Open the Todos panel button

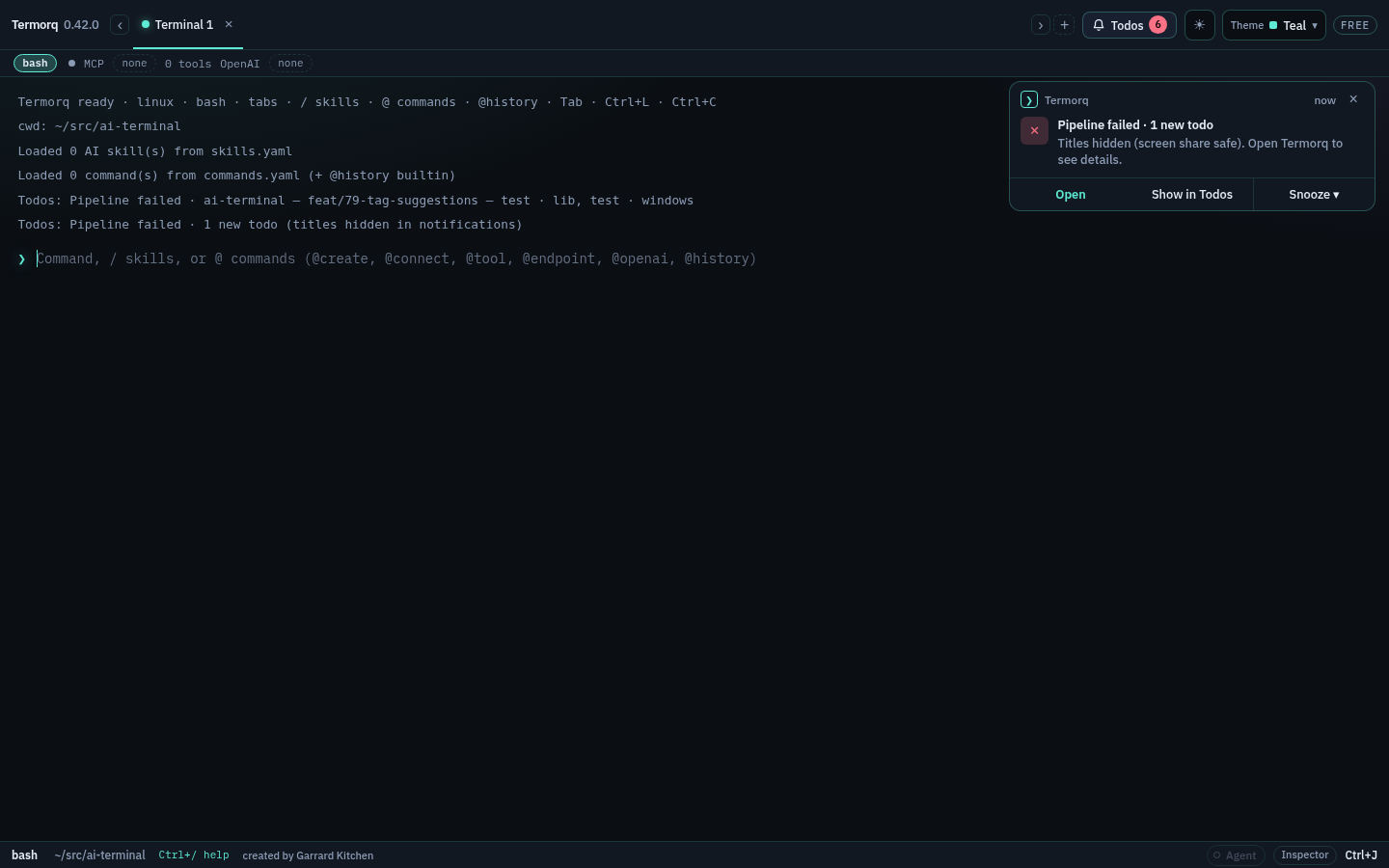pyautogui.click(x=1129, y=25)
